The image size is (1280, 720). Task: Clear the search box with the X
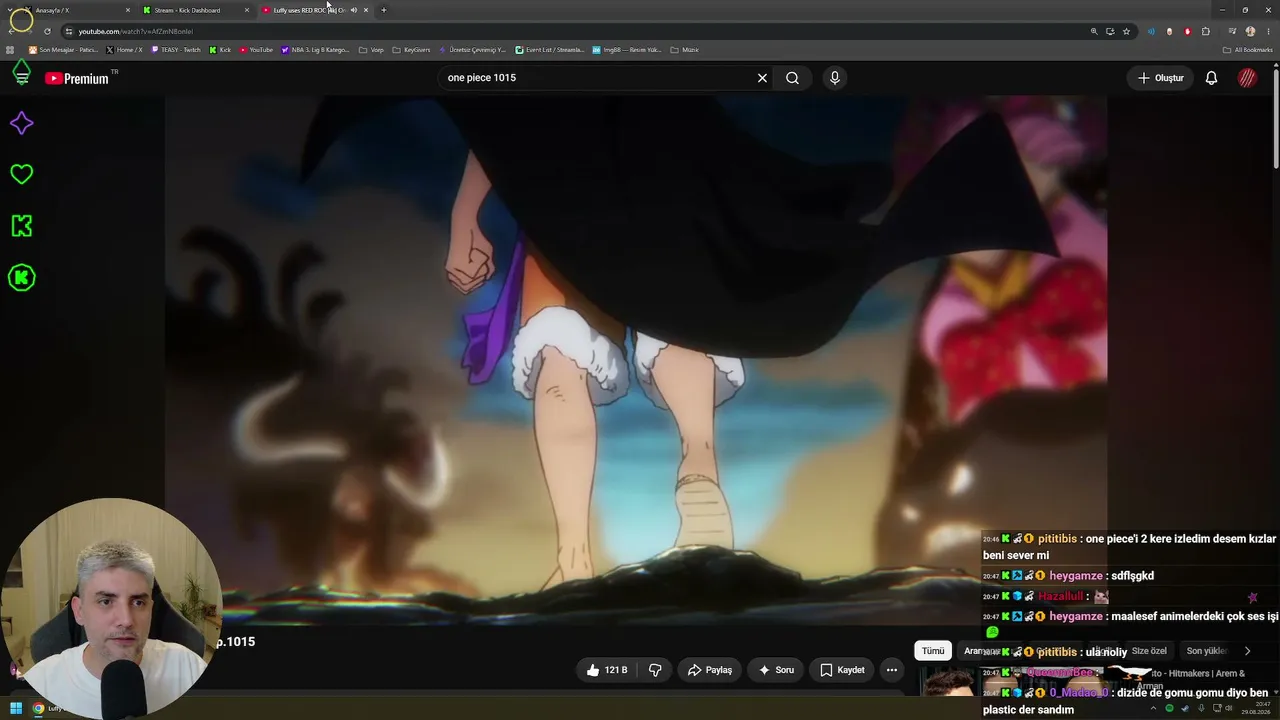click(x=762, y=78)
